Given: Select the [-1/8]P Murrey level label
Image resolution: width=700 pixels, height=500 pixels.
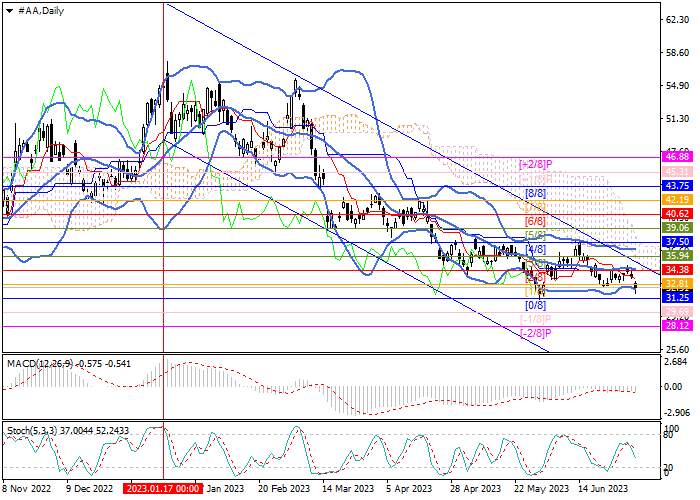Looking at the screenshot, I should pos(536,319).
